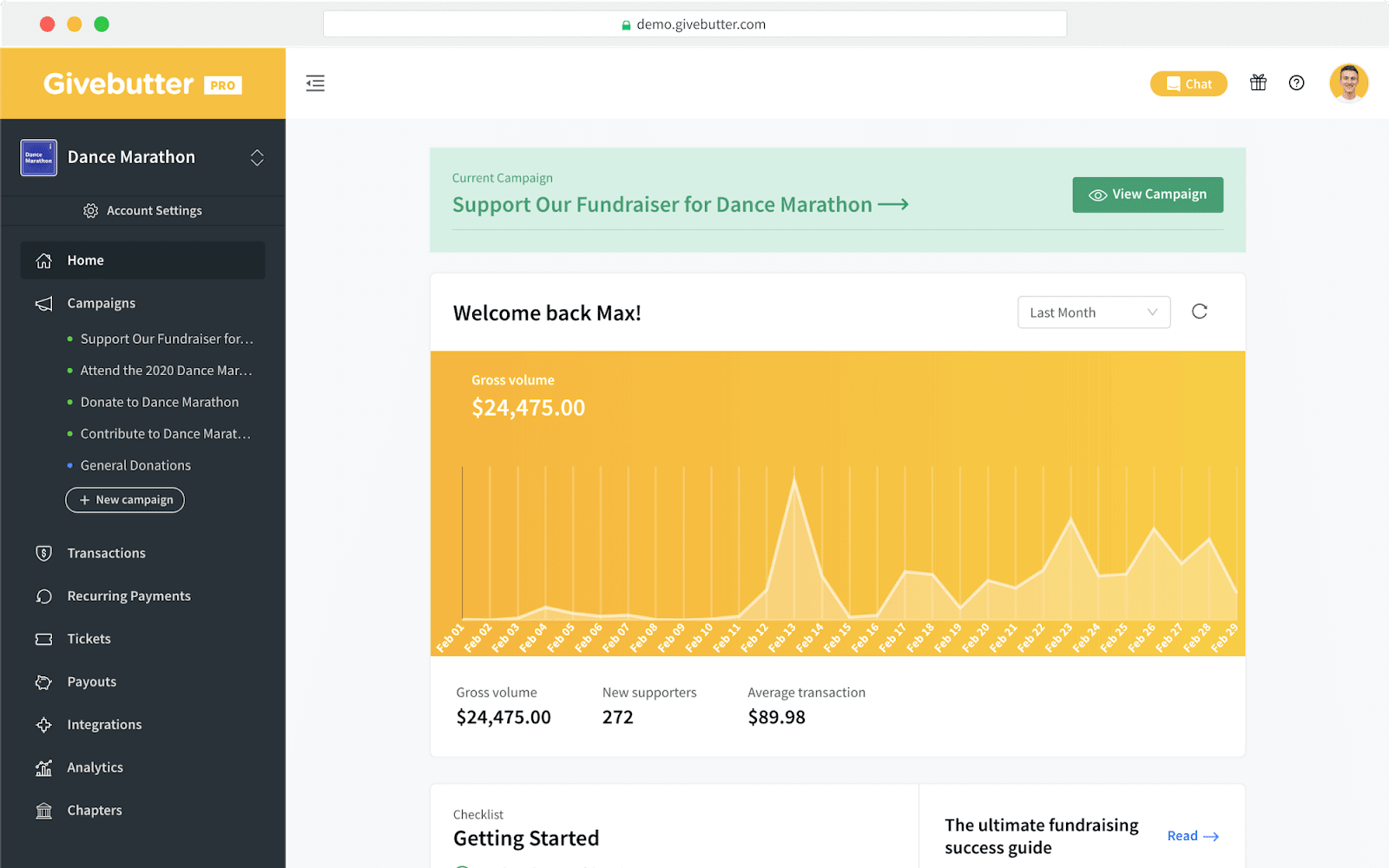This screenshot has height=868, width=1389.
Task: Click the Getting Started checklist heading
Action: click(526, 838)
